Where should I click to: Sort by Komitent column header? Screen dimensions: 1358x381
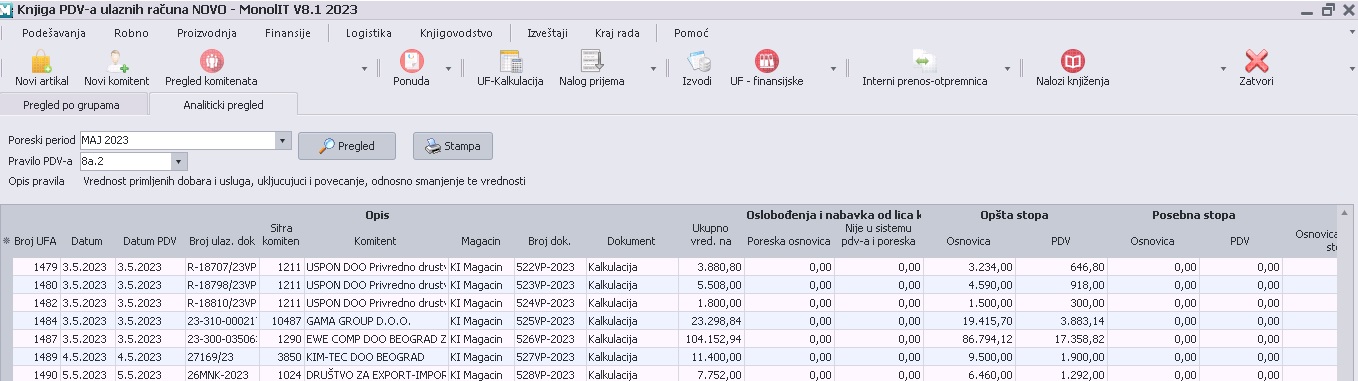click(x=375, y=241)
